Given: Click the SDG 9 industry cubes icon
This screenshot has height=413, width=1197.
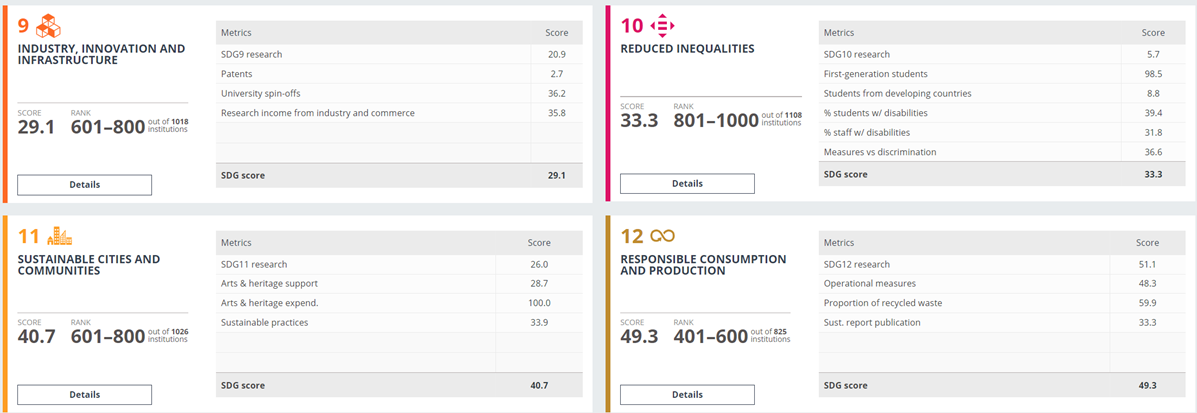Looking at the screenshot, I should click(x=50, y=24).
